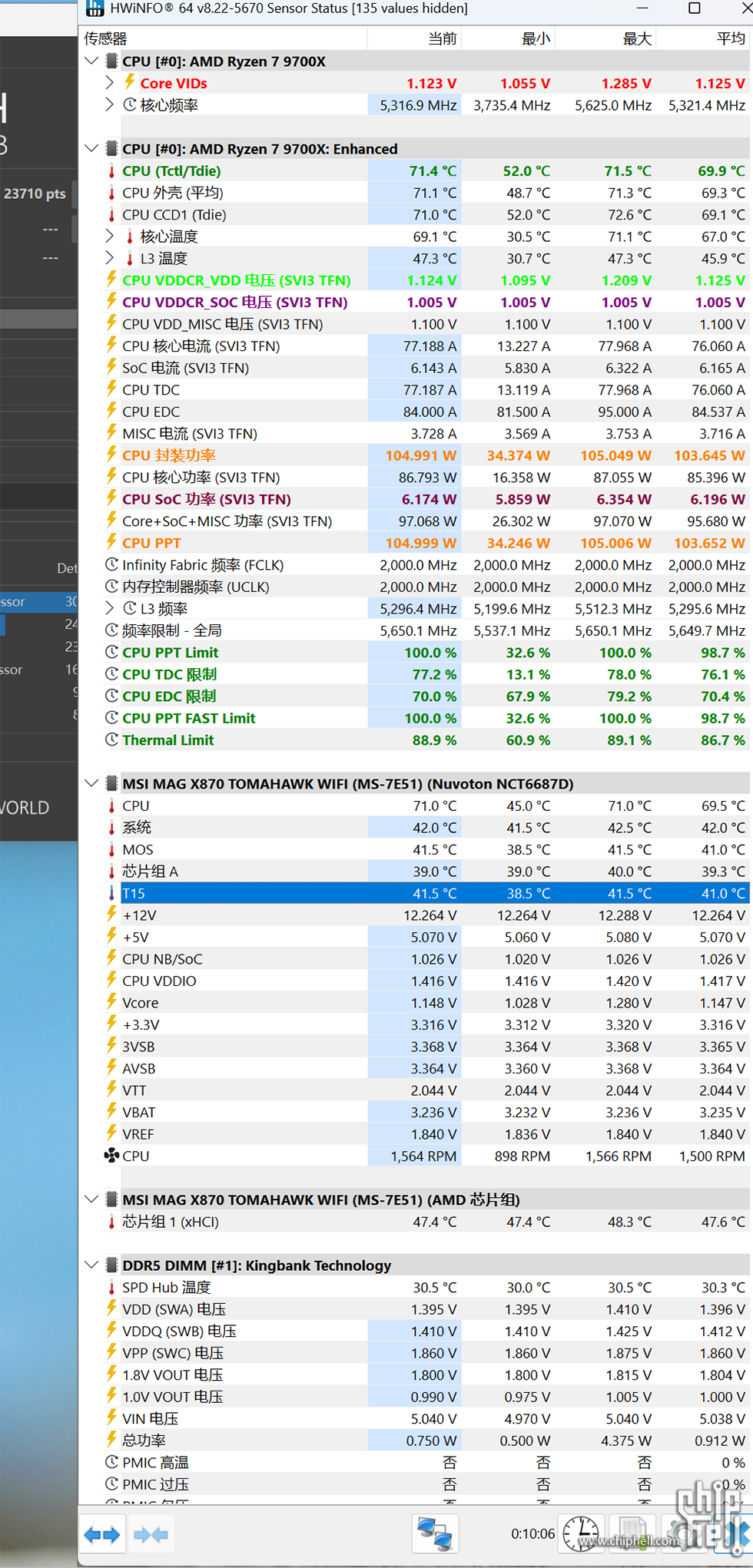Click the shrink columns arrows button
This screenshot has height=1568, width=753.
click(151, 1535)
